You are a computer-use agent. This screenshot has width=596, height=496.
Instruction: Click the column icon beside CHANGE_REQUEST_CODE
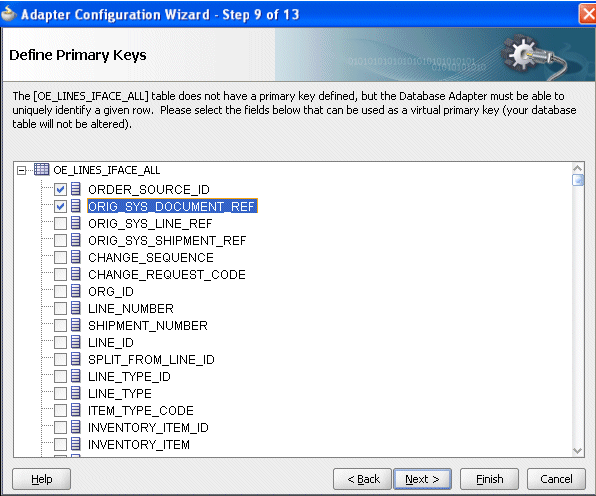pos(76,274)
